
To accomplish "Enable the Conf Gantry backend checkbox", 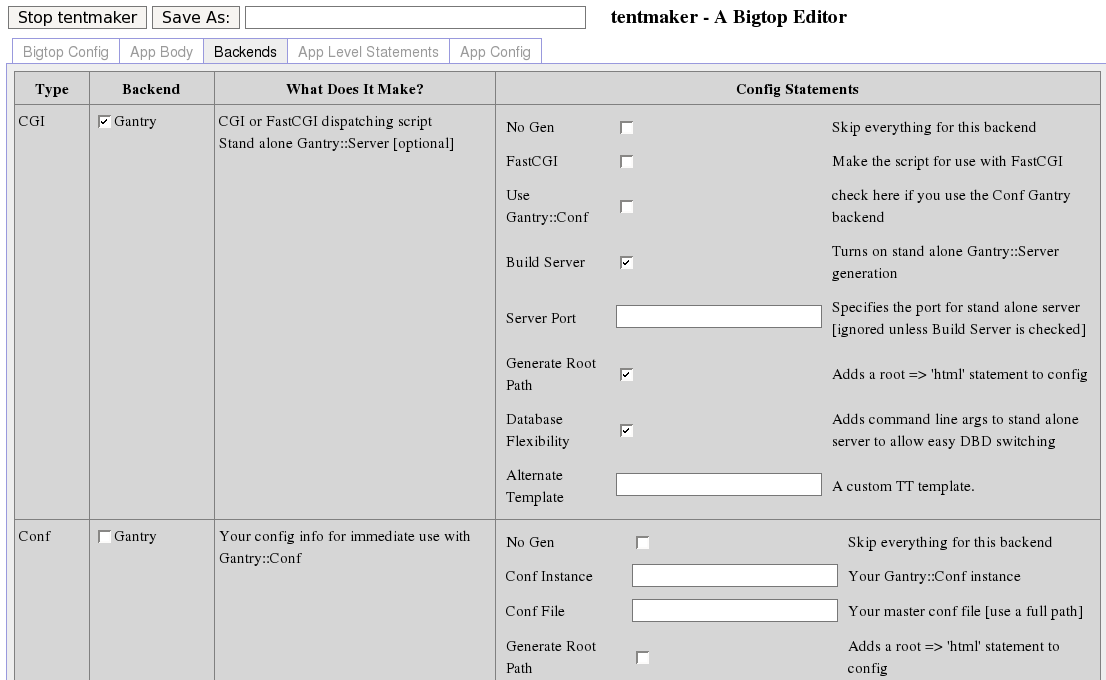I will [104, 537].
